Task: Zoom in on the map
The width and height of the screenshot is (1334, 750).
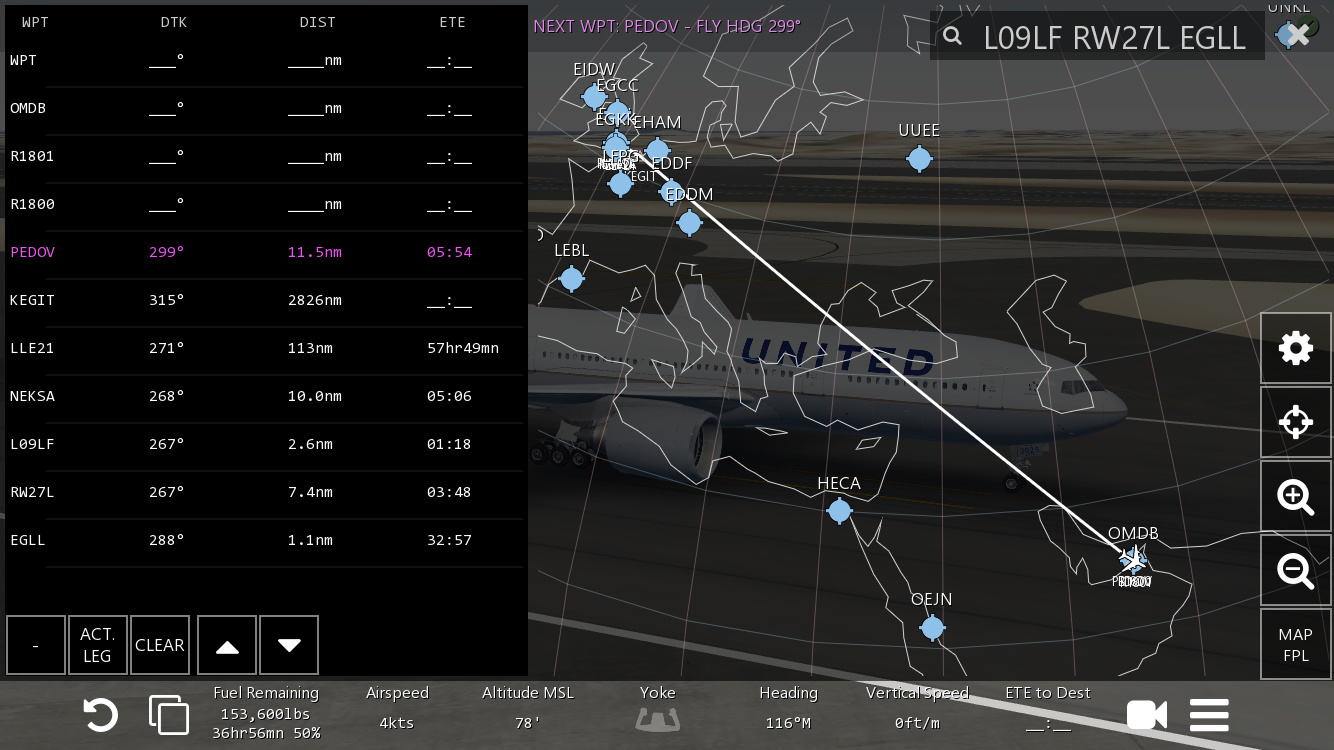Action: coord(1296,496)
